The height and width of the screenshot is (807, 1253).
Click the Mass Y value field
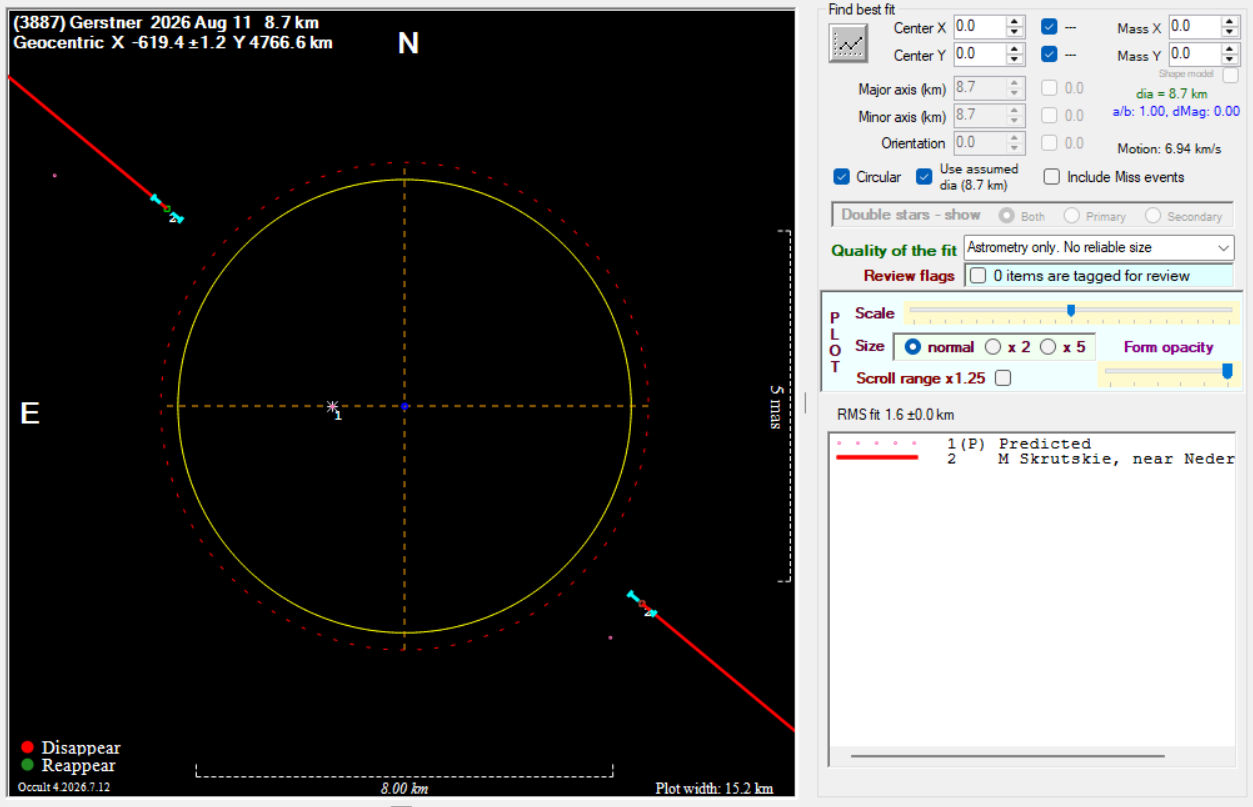point(1194,54)
